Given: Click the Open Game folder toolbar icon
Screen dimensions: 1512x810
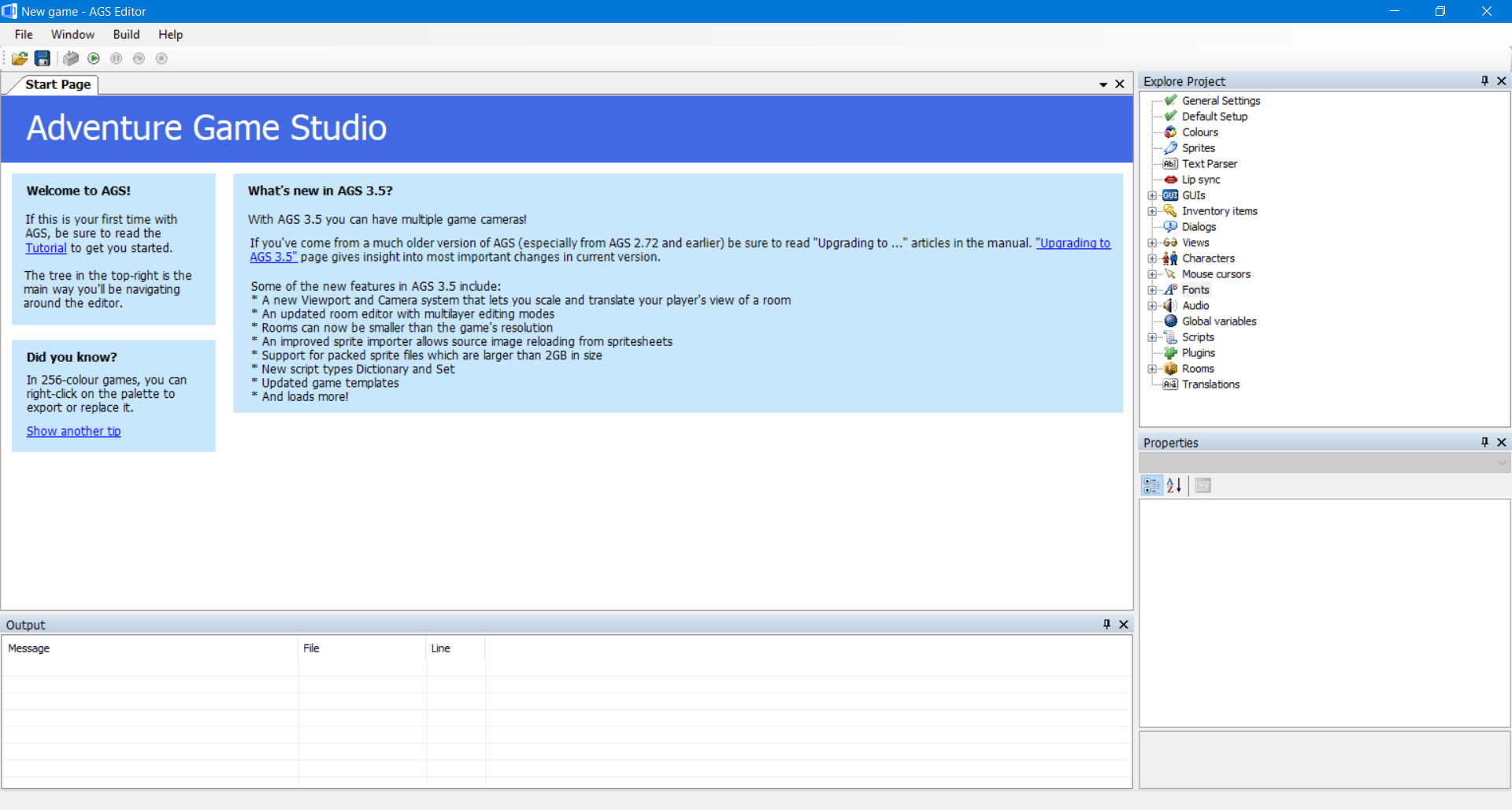Looking at the screenshot, I should click(20, 58).
